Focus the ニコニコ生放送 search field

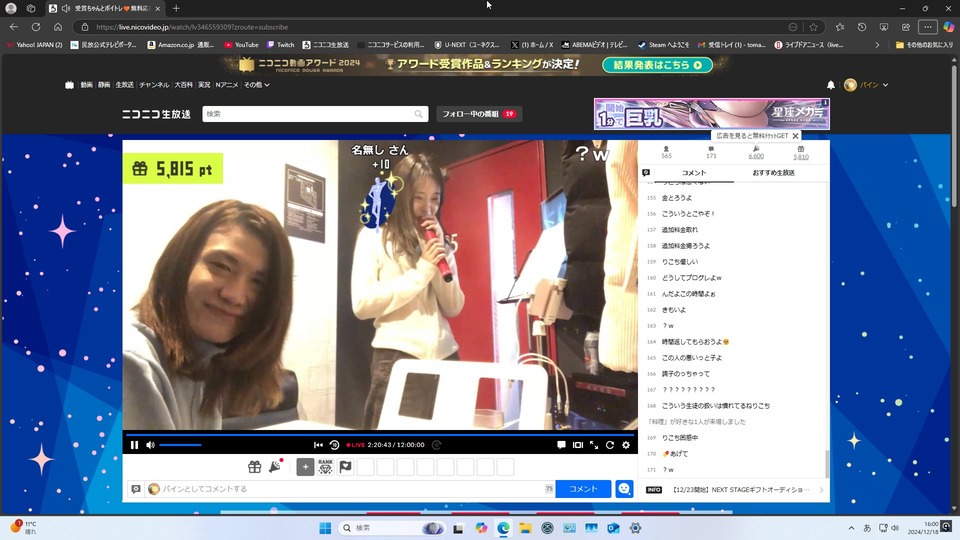click(x=309, y=114)
